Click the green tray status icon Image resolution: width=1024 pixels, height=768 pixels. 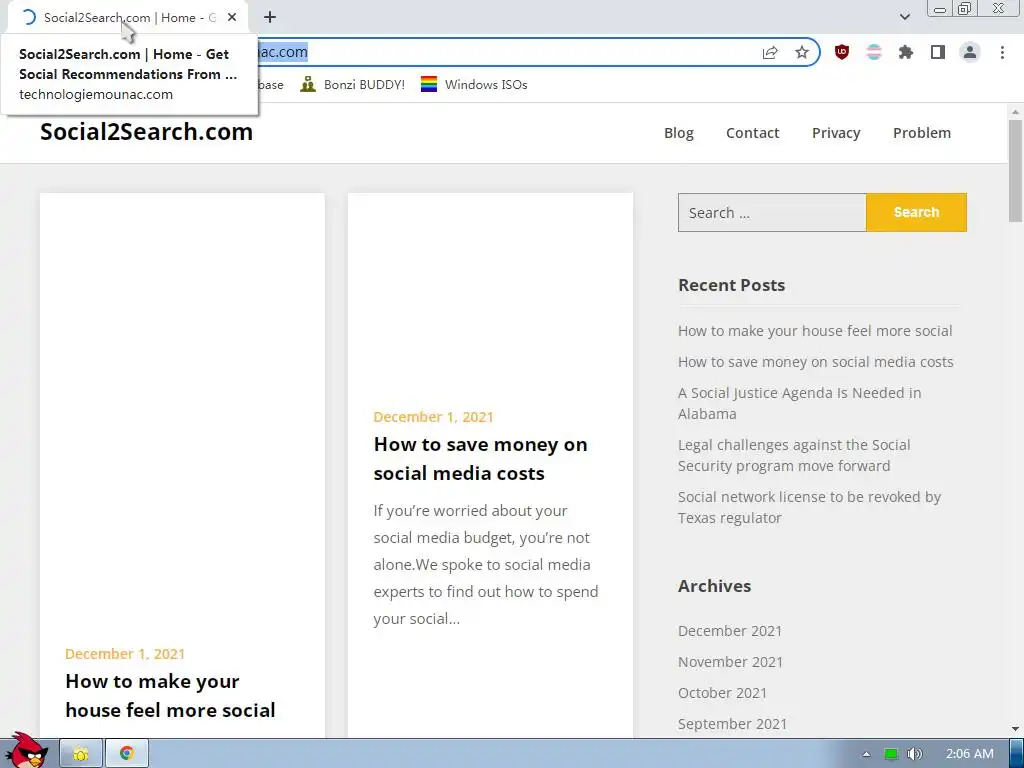click(891, 754)
